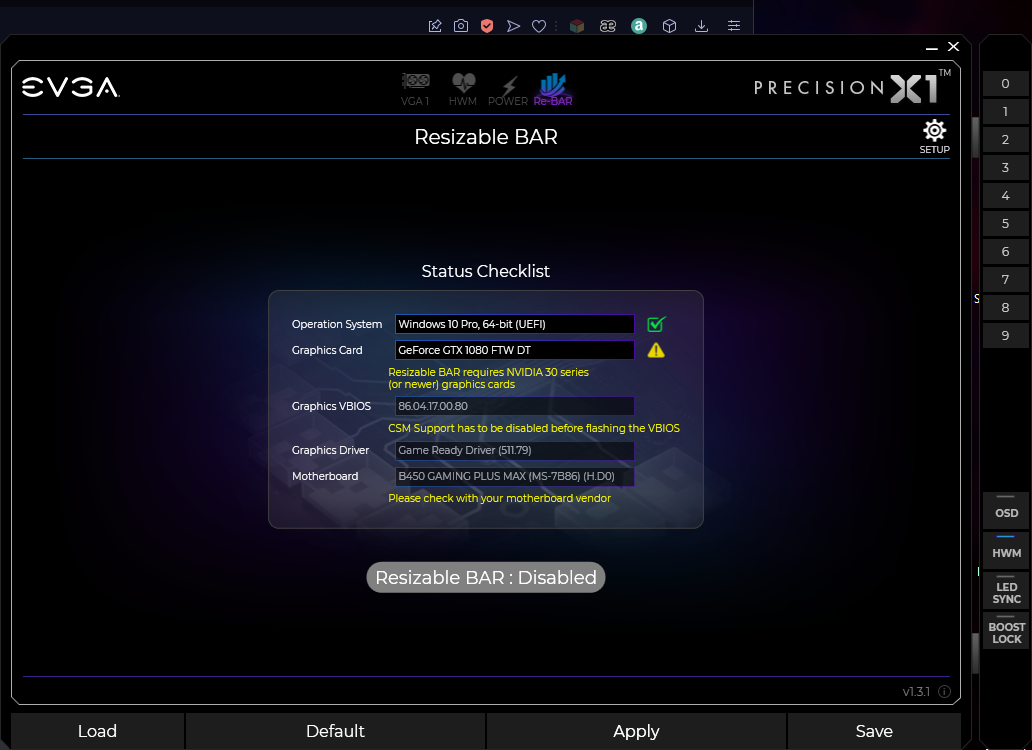1032x750 pixels.
Task: Open the browser downloads icon
Action: click(702, 26)
